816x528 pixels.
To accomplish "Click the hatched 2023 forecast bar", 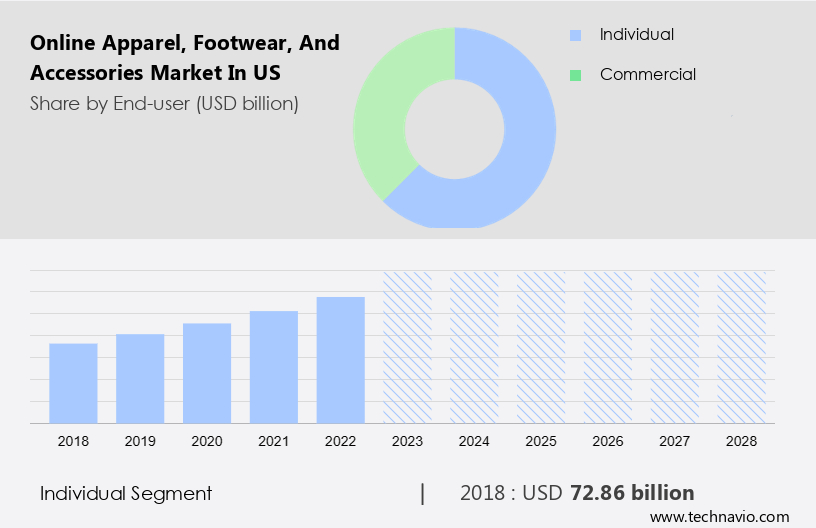I will (x=408, y=347).
